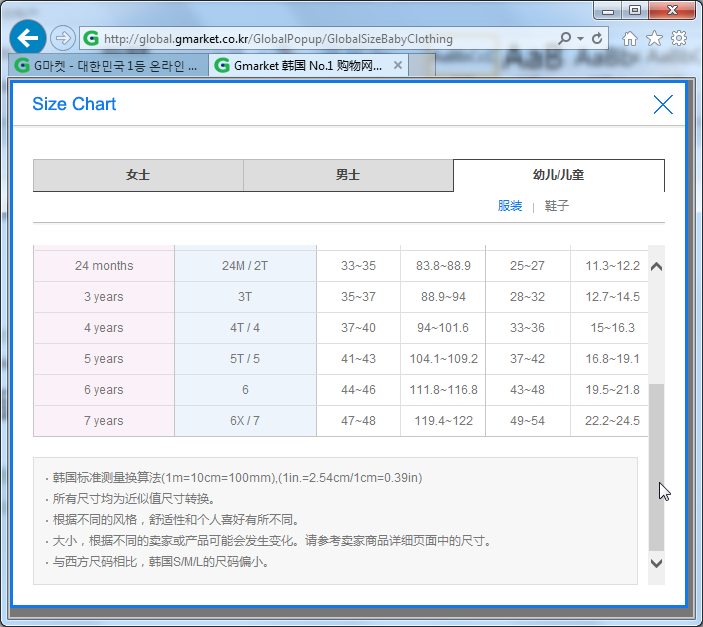The height and width of the screenshot is (627, 703).
Task: Switch to the G마켓 대한민국 browser tab
Action: pos(108,65)
